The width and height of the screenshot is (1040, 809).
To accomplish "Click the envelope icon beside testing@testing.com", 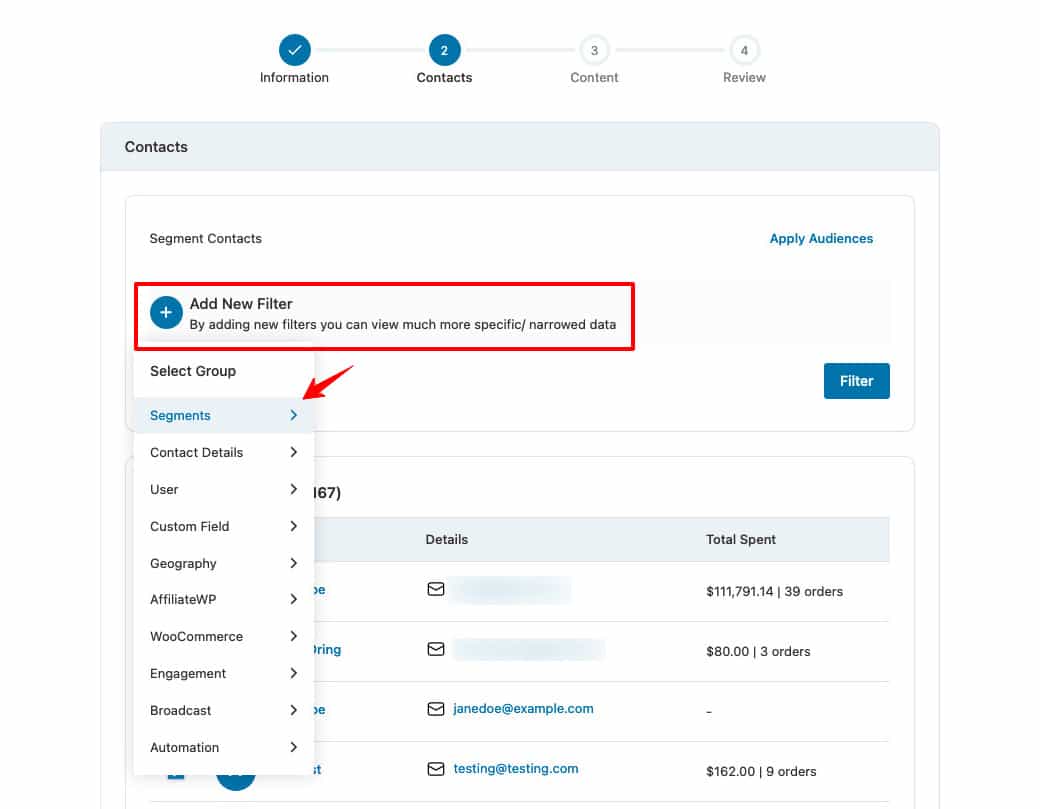I will [x=436, y=769].
